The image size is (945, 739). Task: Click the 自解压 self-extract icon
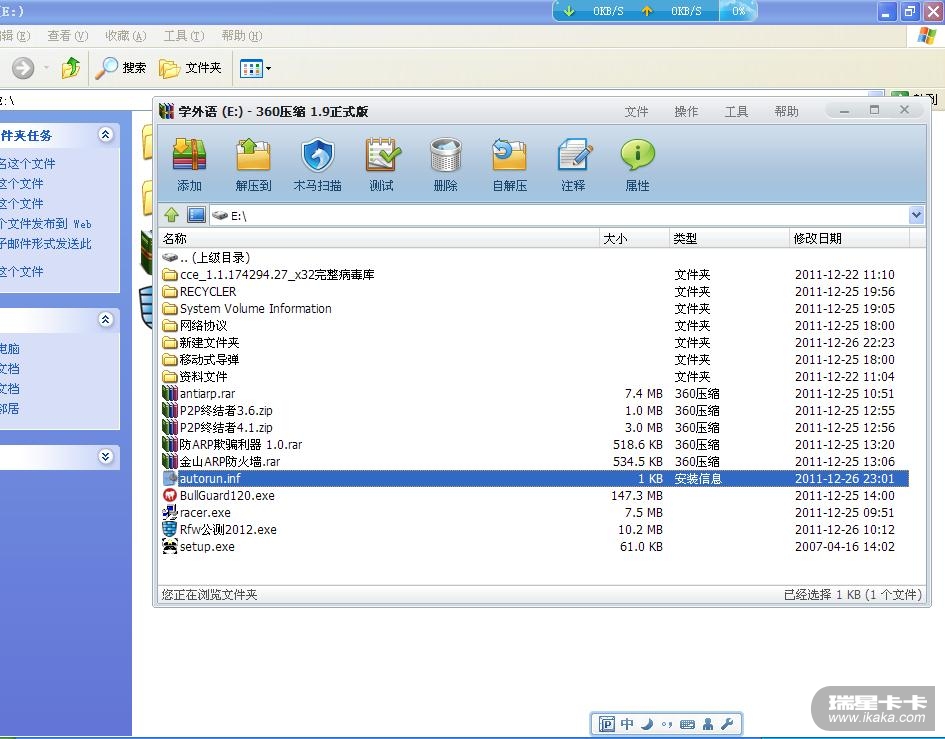click(510, 155)
